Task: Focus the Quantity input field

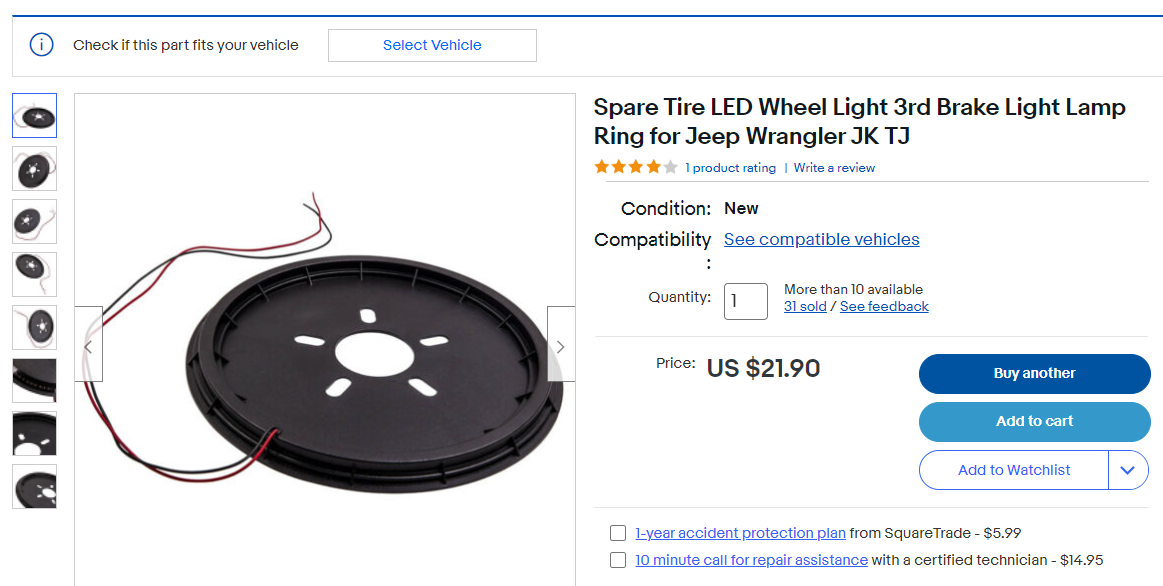Action: [745, 301]
